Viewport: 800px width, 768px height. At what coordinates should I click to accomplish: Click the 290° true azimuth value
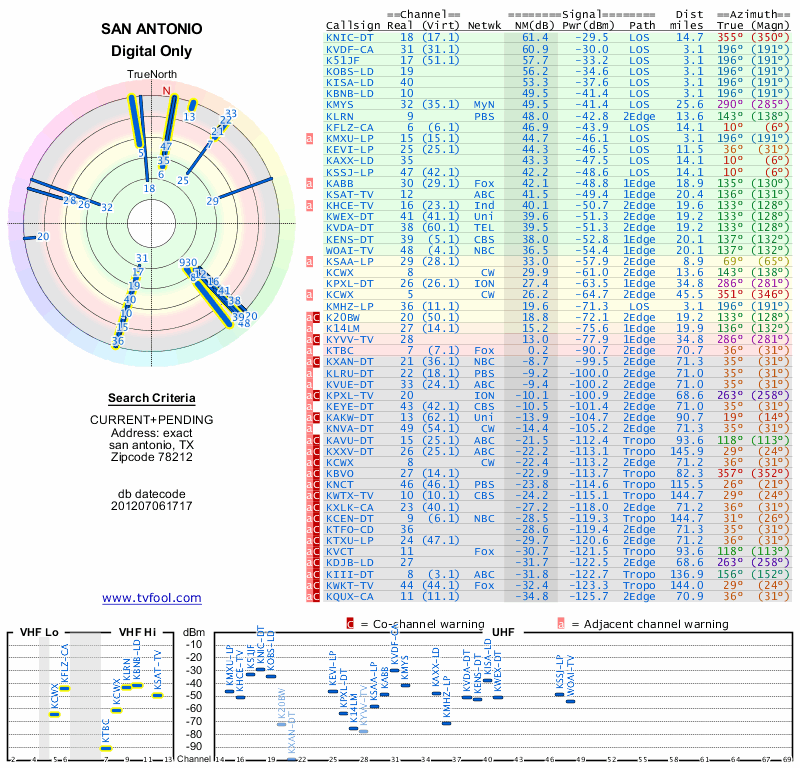pos(730,105)
